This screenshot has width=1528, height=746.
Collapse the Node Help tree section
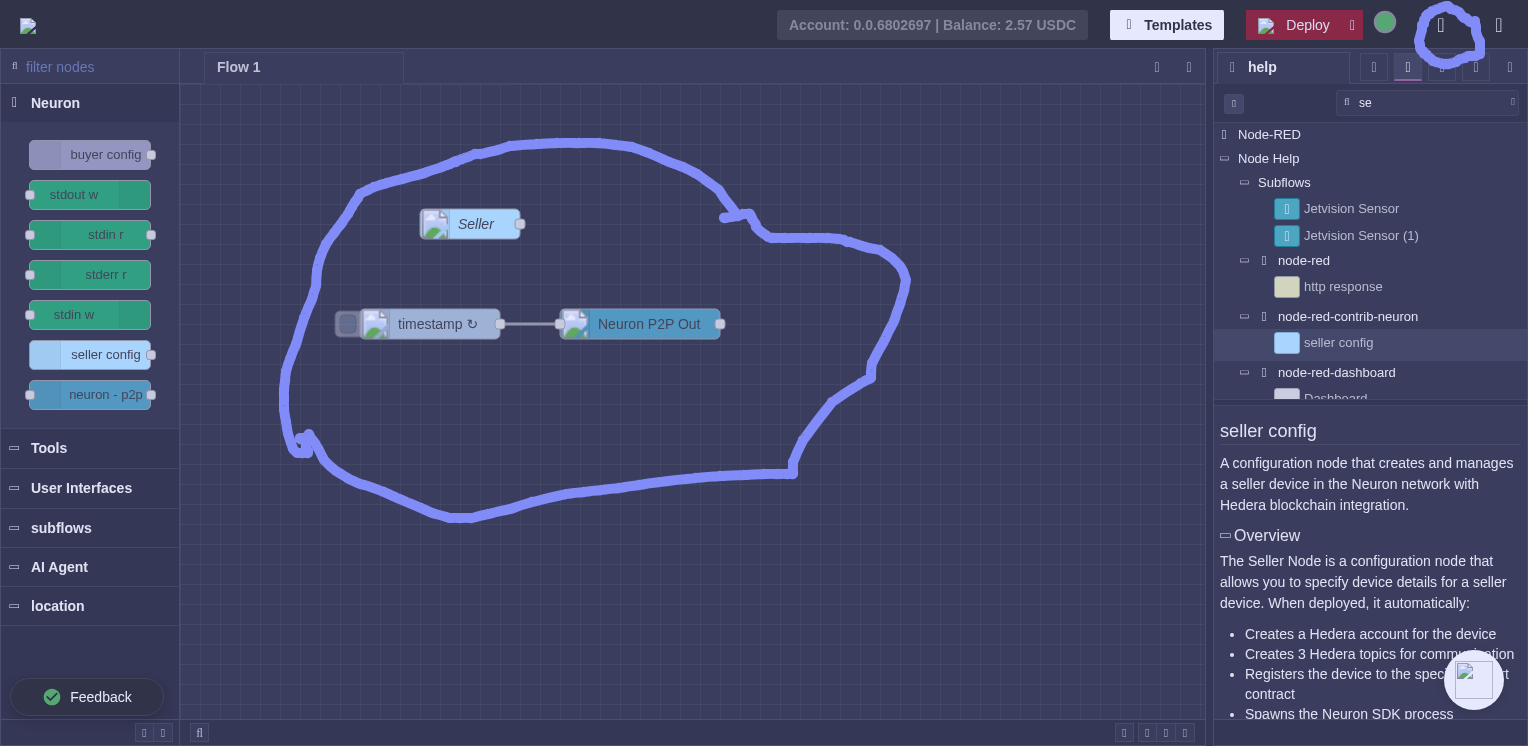coord(1224,158)
